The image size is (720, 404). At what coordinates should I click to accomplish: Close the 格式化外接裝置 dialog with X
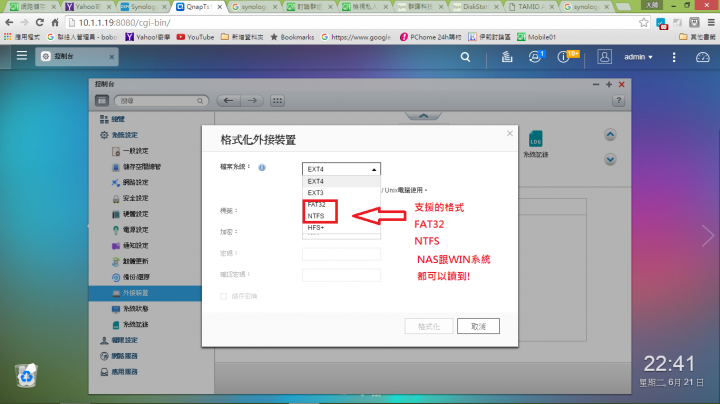(510, 134)
